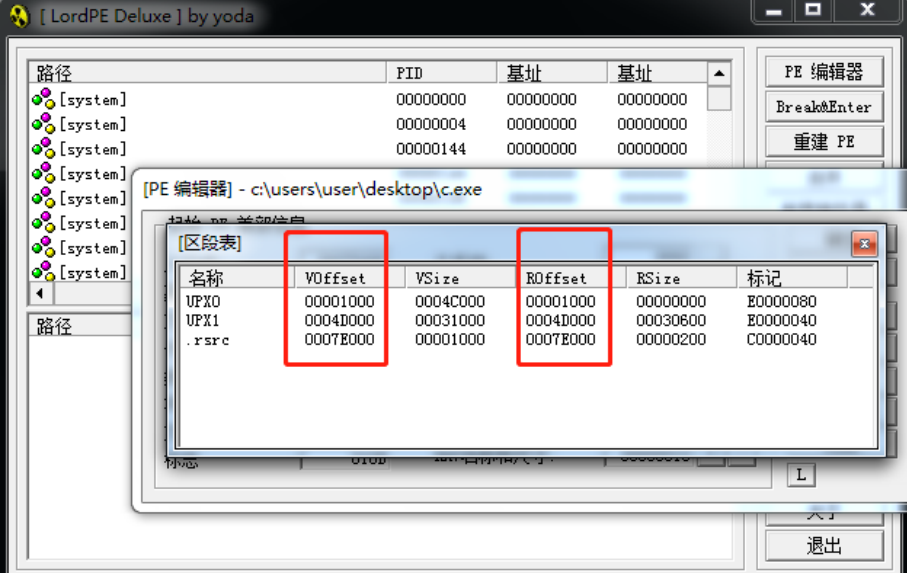The width and height of the screenshot is (907, 573).
Task: Click the 标记 column header
Action: (x=792, y=278)
